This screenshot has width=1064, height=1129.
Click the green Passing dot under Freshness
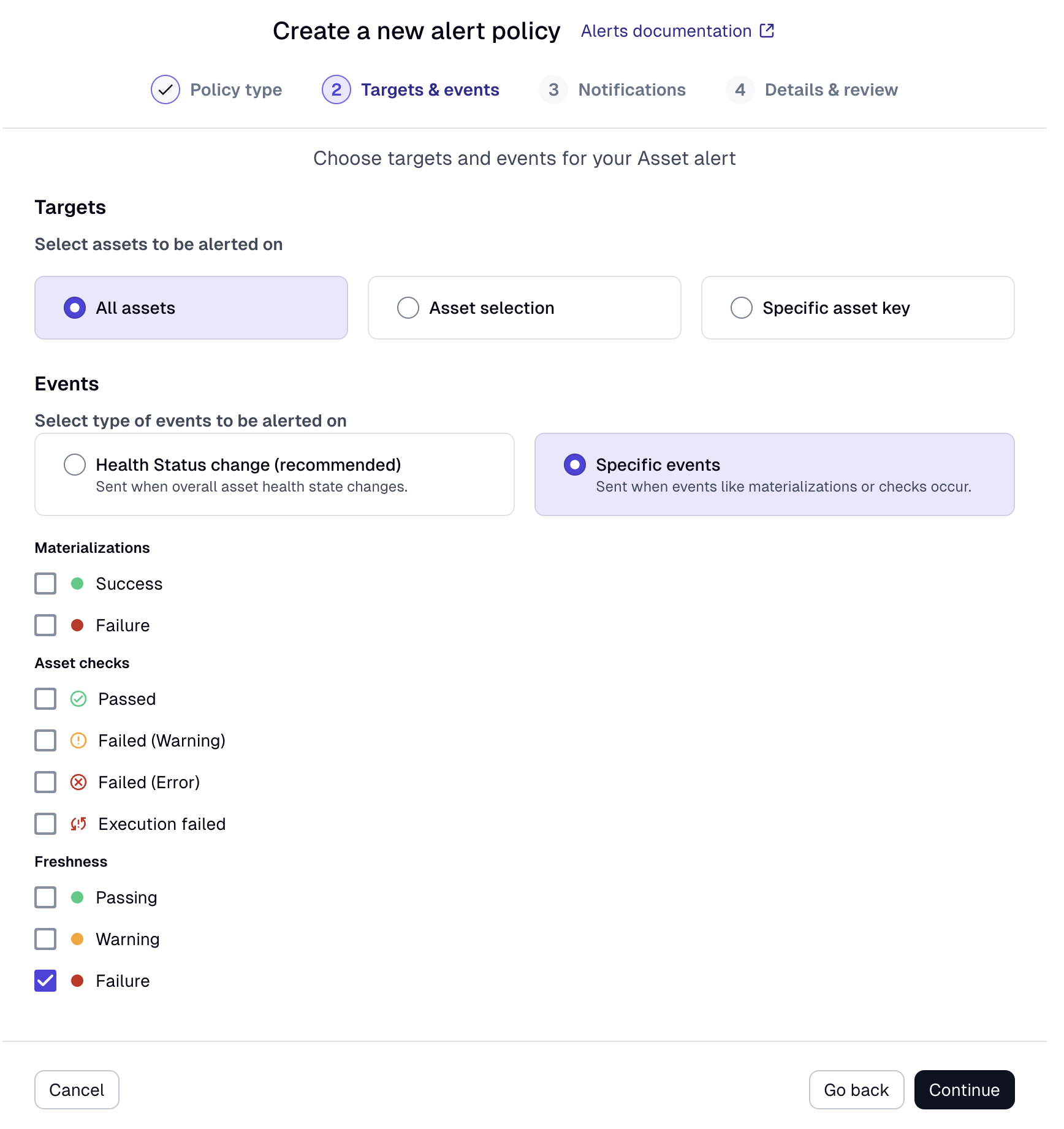click(77, 897)
